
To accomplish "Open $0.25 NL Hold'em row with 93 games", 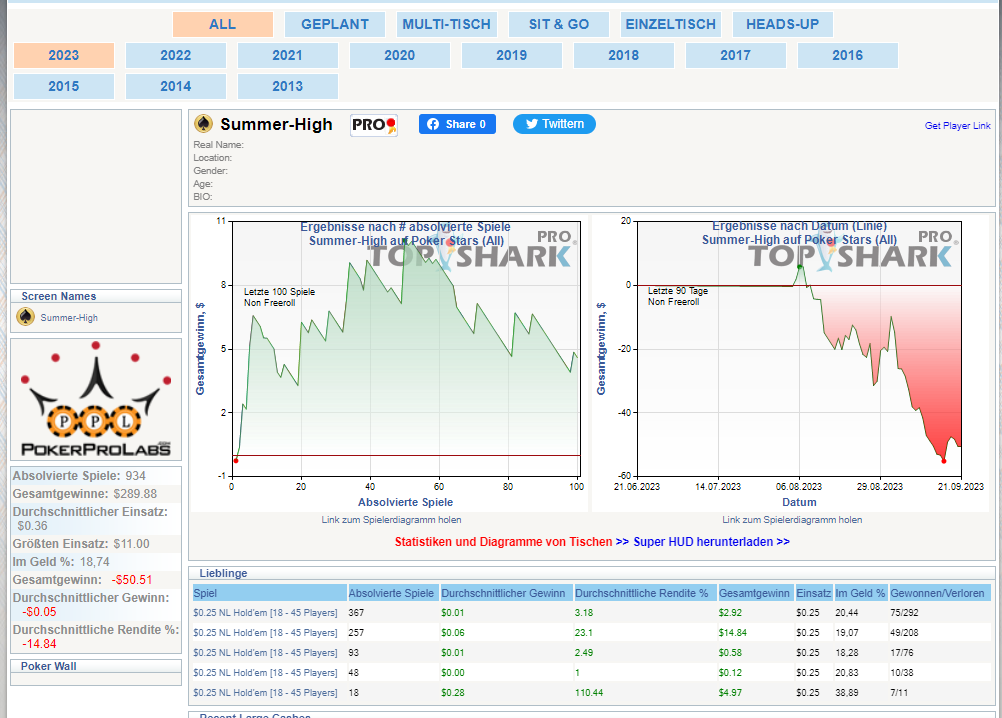I will pos(265,653).
